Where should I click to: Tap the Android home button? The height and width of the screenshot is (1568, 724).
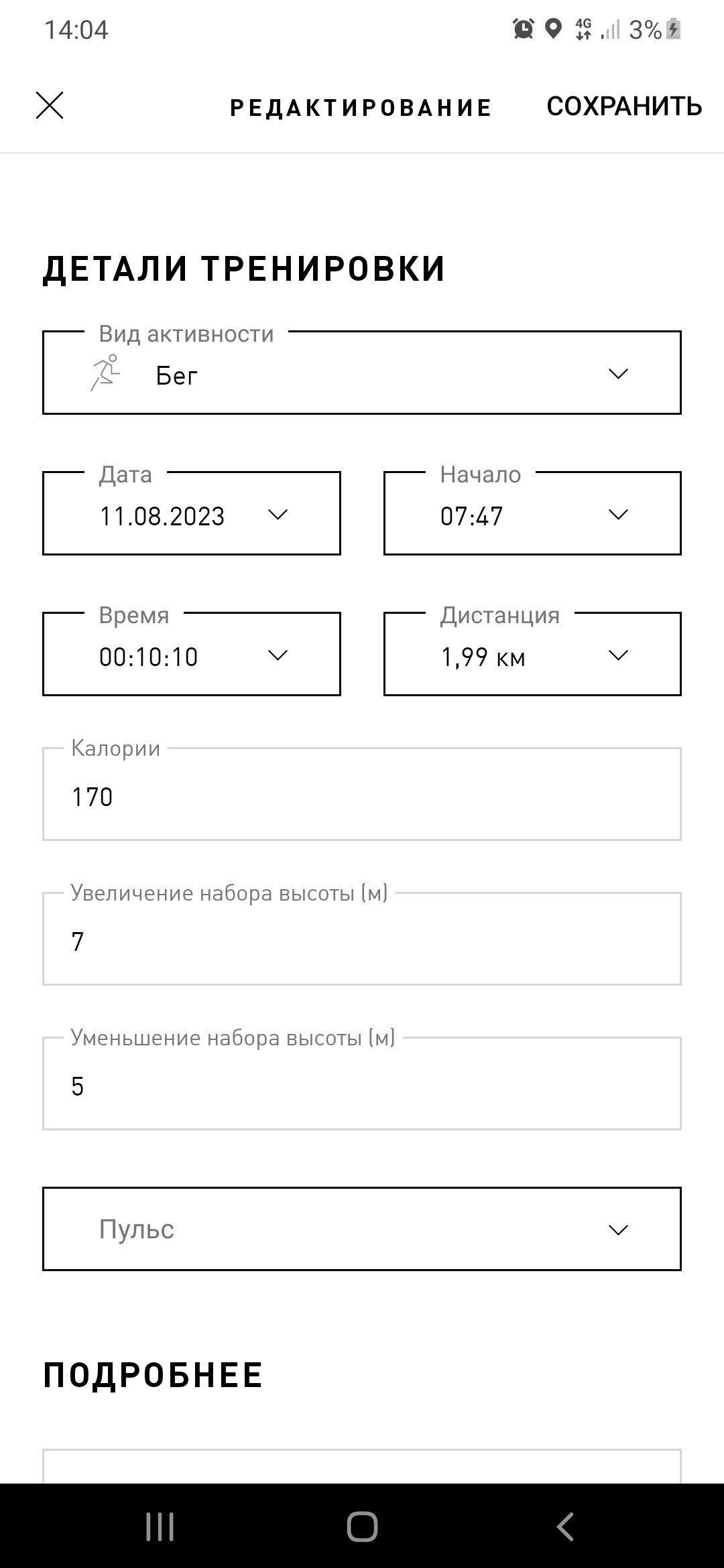pyautogui.click(x=362, y=1526)
